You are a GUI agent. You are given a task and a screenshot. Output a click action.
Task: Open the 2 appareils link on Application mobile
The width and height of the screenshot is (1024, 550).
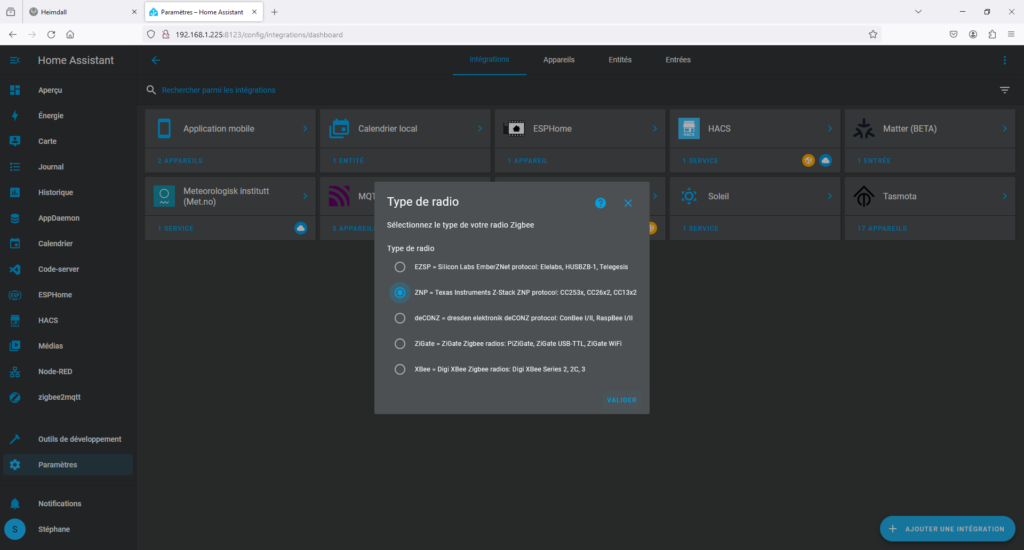[180, 161]
